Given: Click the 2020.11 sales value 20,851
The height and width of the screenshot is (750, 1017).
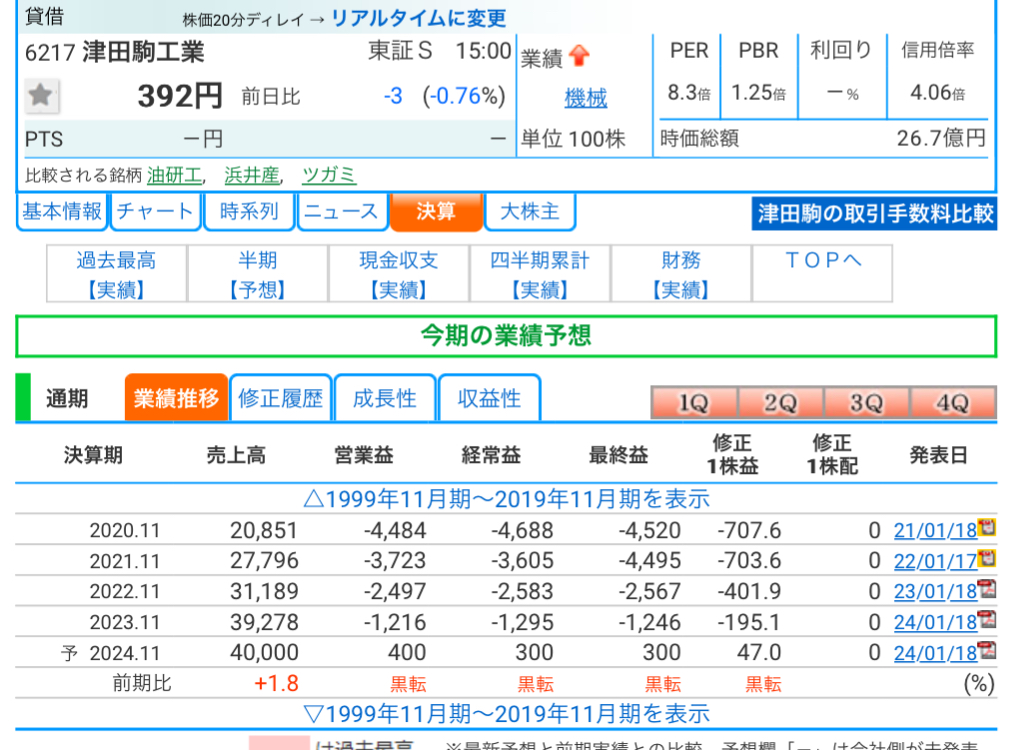Looking at the screenshot, I should 264,531.
